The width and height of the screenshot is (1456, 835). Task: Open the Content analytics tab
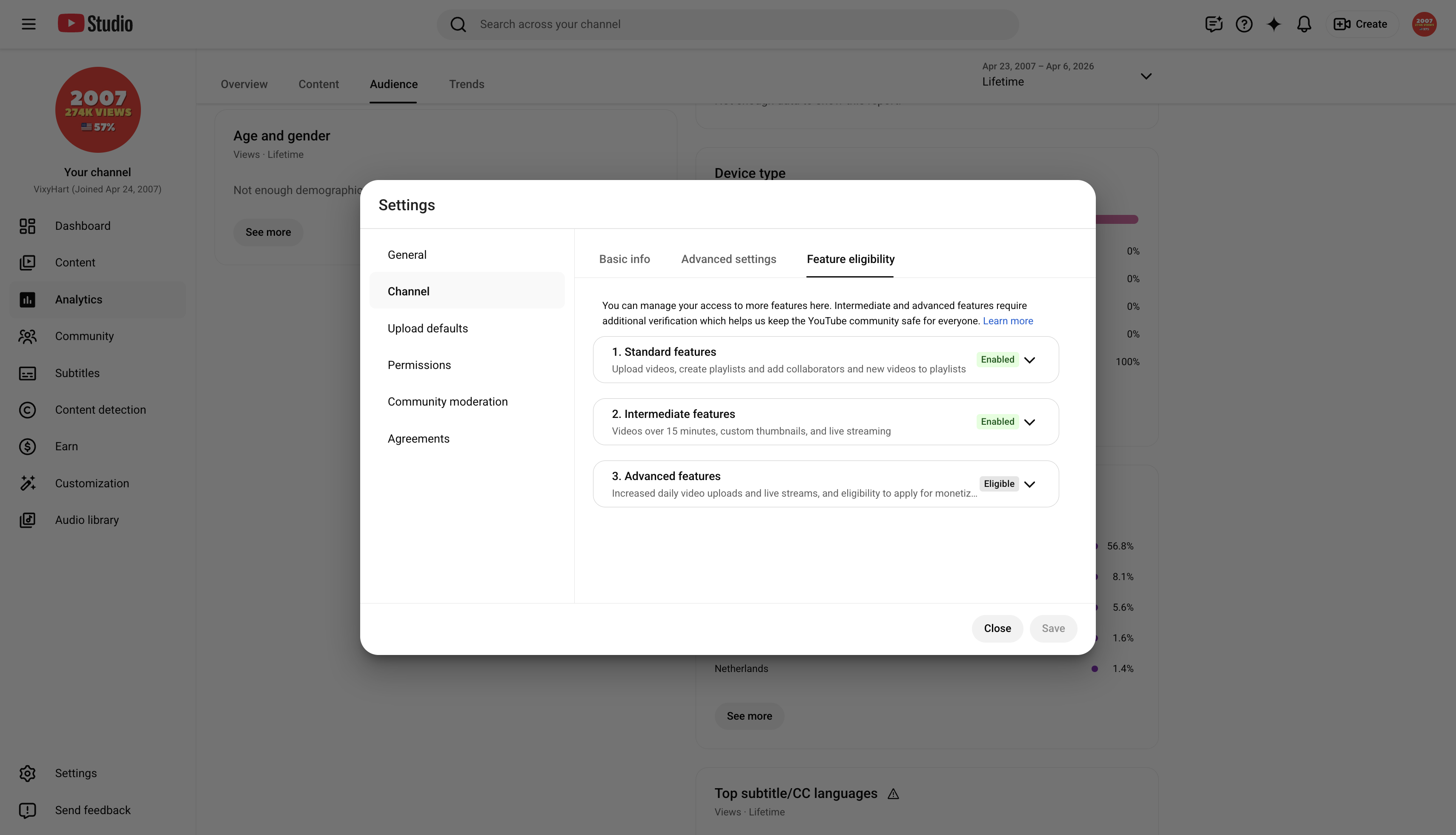[x=318, y=84]
